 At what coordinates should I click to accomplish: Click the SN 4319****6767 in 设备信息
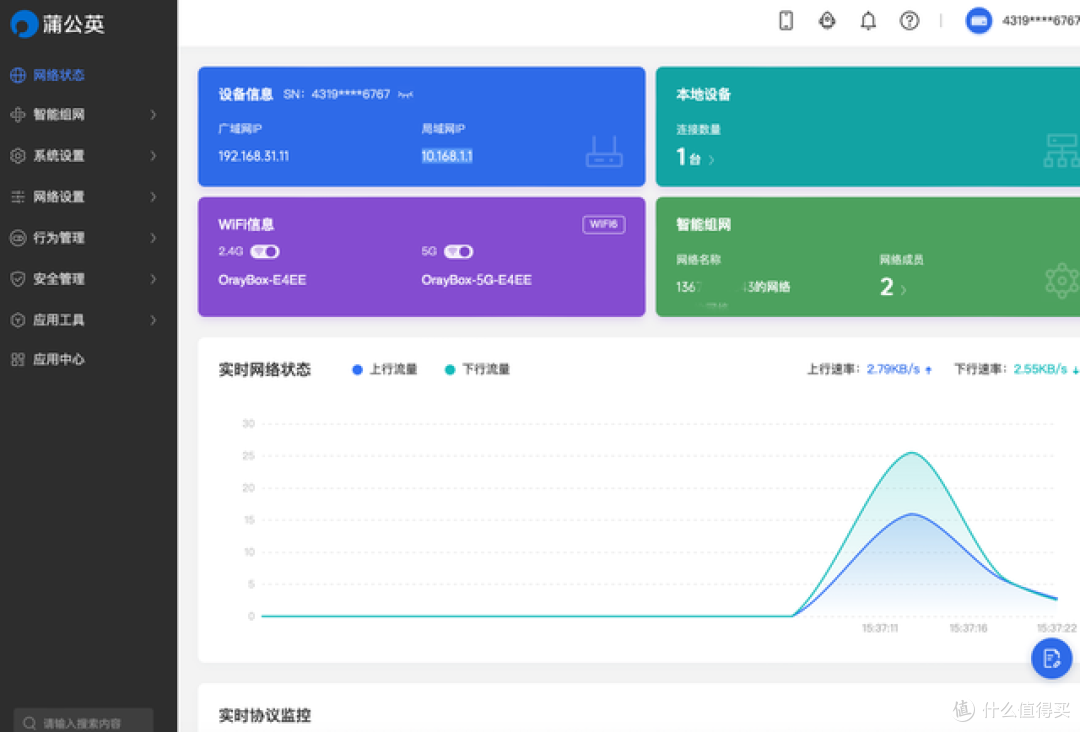coord(351,94)
